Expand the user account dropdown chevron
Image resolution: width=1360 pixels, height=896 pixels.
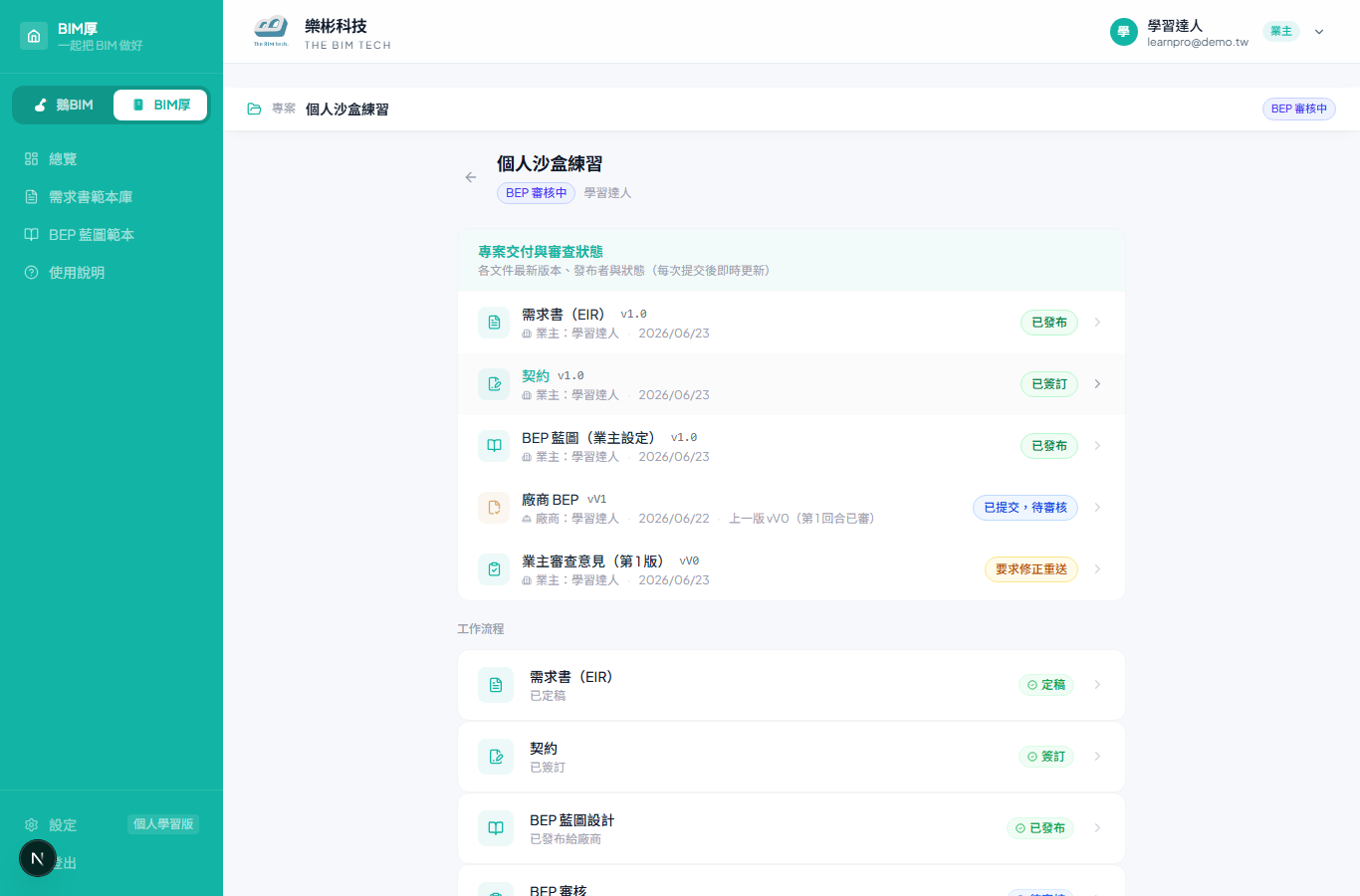1319,32
